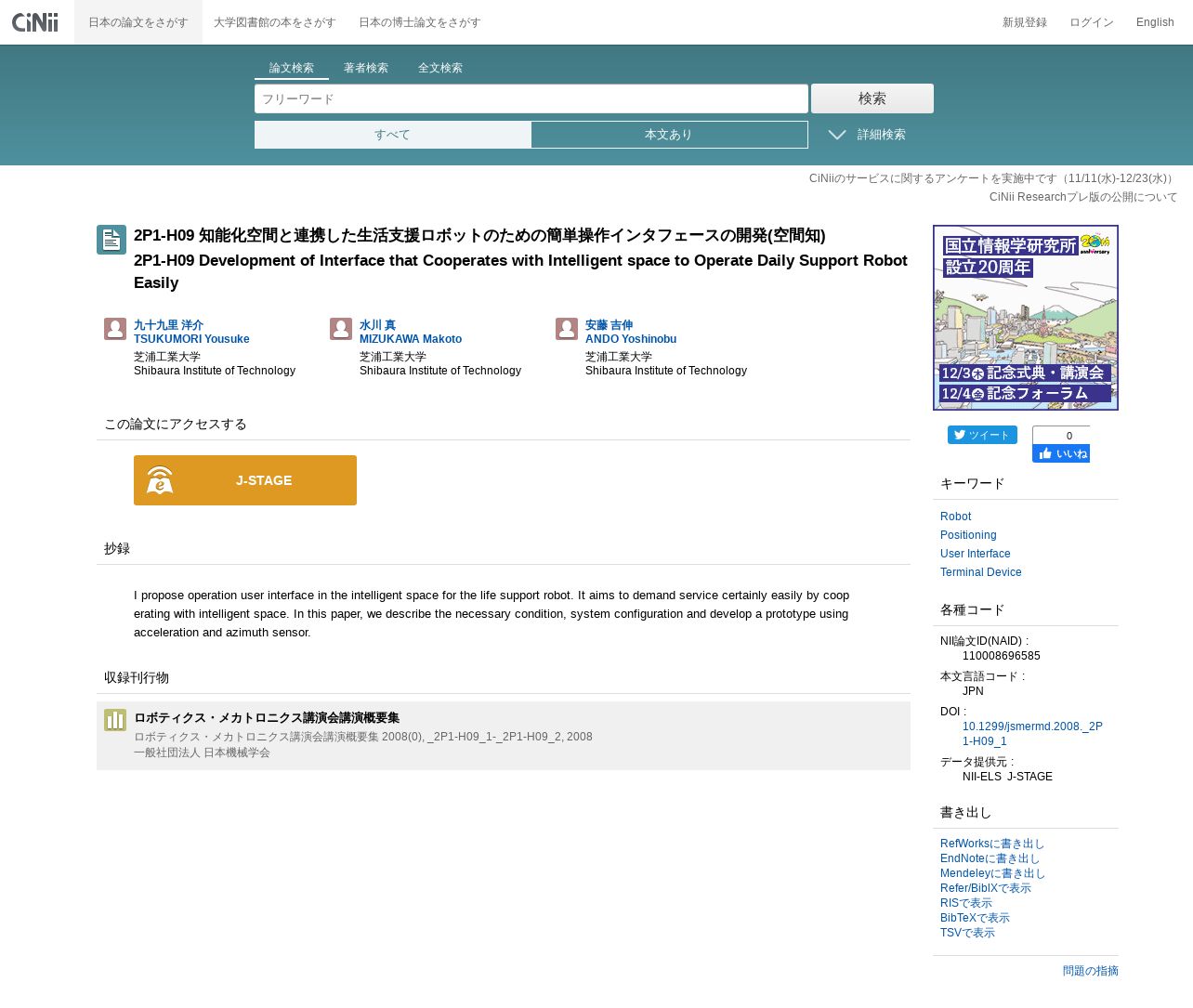Image resolution: width=1193 pixels, height=1008 pixels.
Task: Click the NII 20th anniversary banner image
Action: coord(1026,318)
